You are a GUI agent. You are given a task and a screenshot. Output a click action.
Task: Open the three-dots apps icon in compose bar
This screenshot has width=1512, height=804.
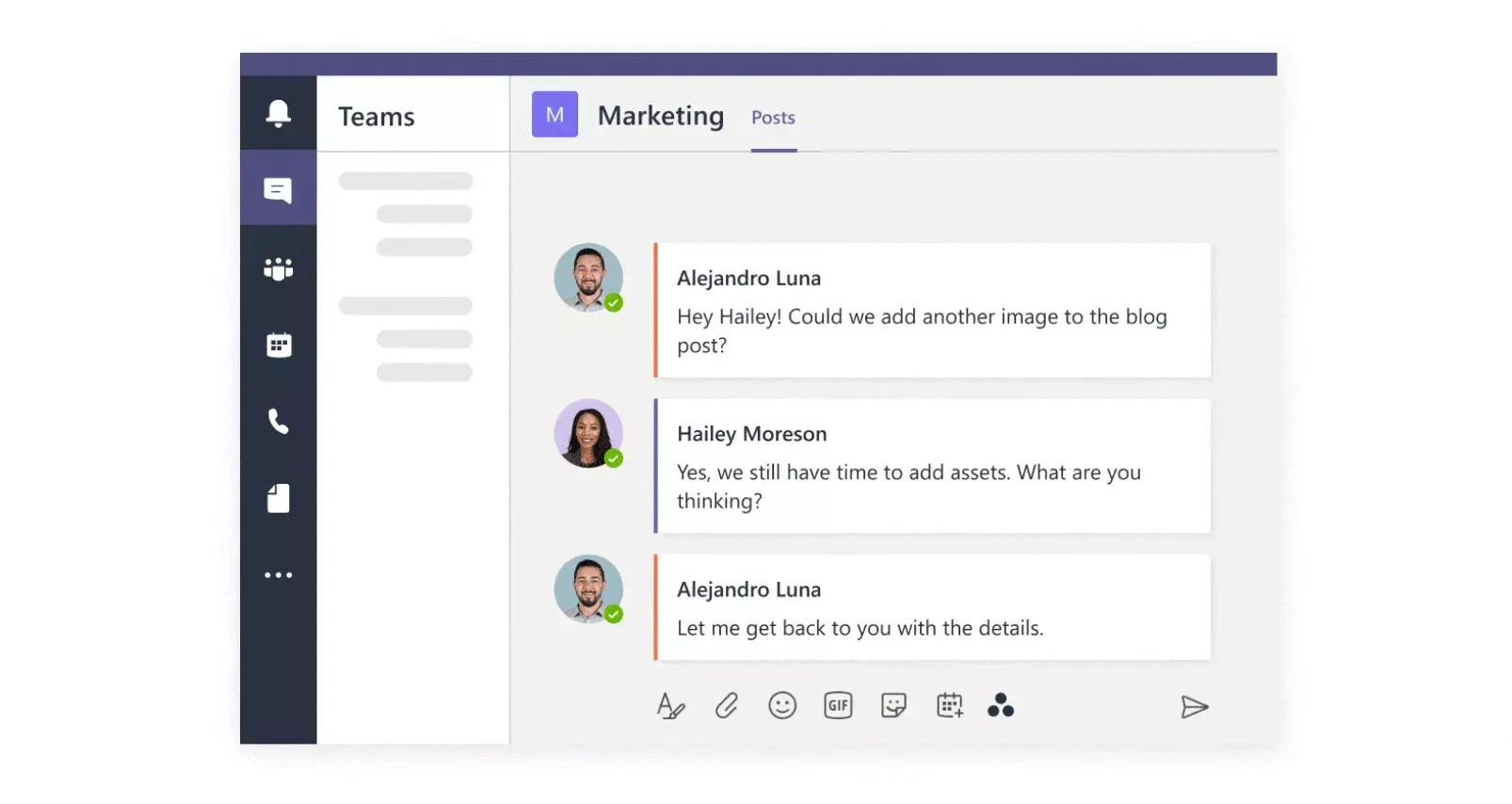(1000, 704)
